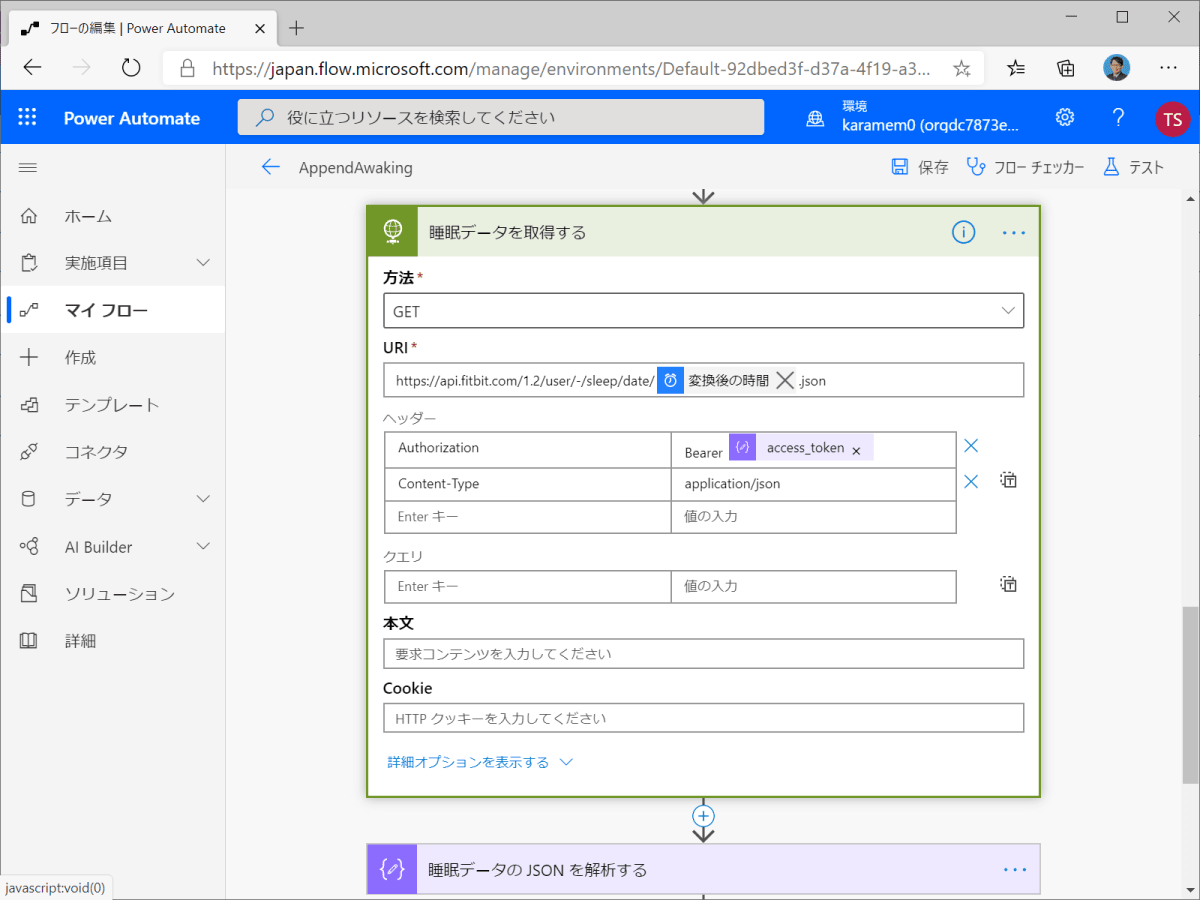Open テンプレート in the sidebar

pyautogui.click(x=112, y=405)
